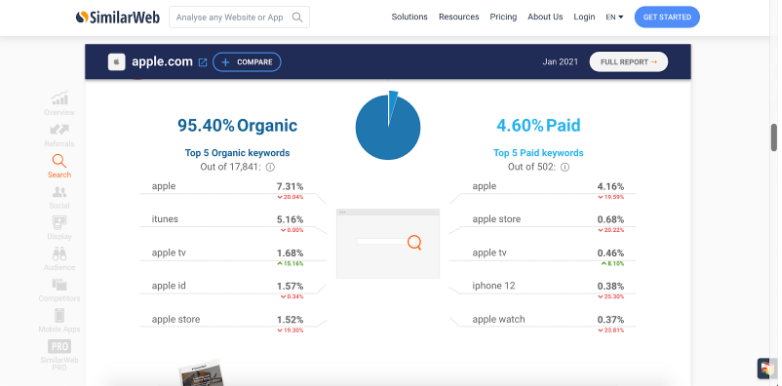The height and width of the screenshot is (386, 782).
Task: Click the page vertical scrollbar thumb
Action: [774, 137]
